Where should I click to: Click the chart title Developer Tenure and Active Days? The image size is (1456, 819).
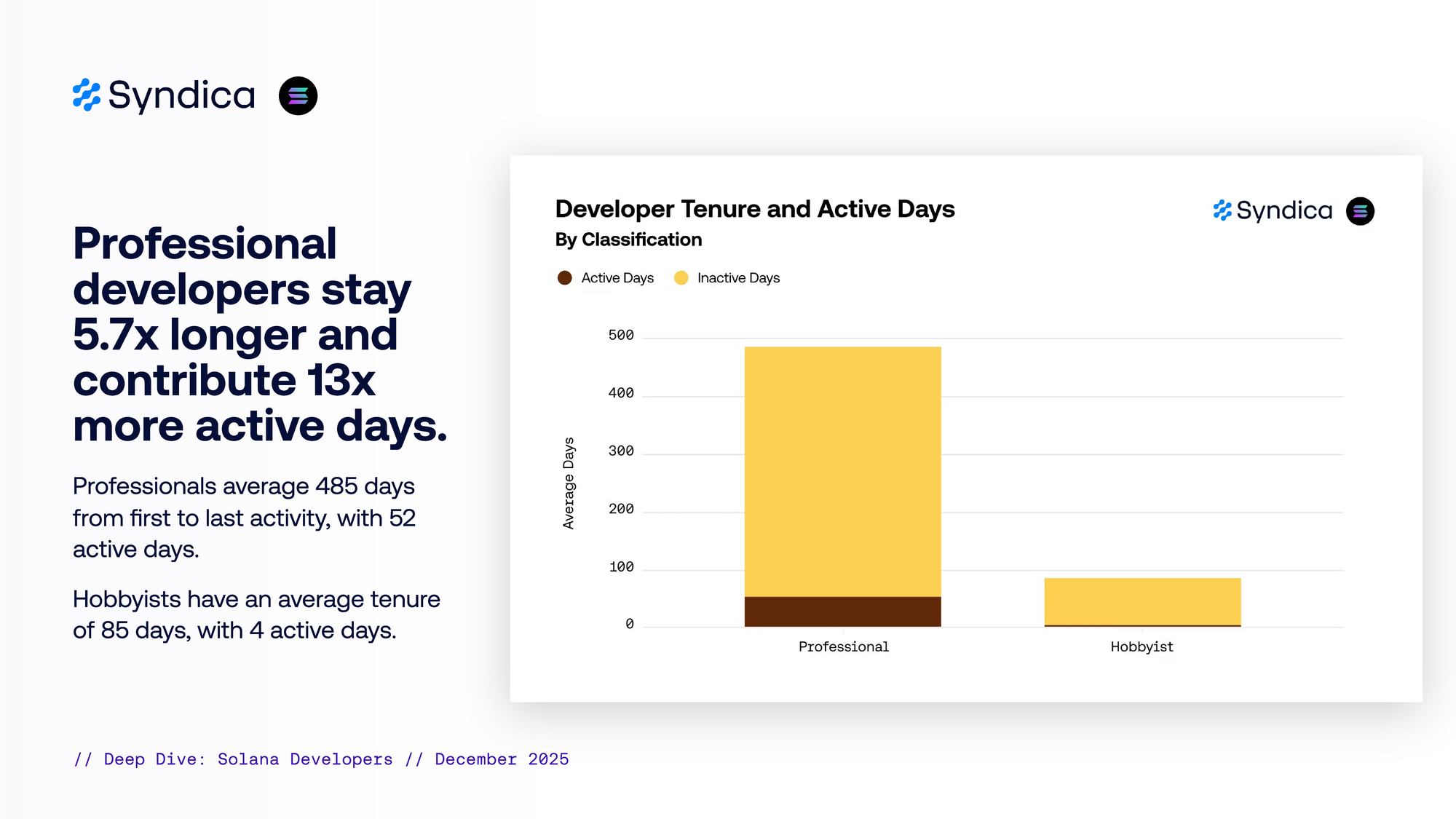click(x=754, y=209)
